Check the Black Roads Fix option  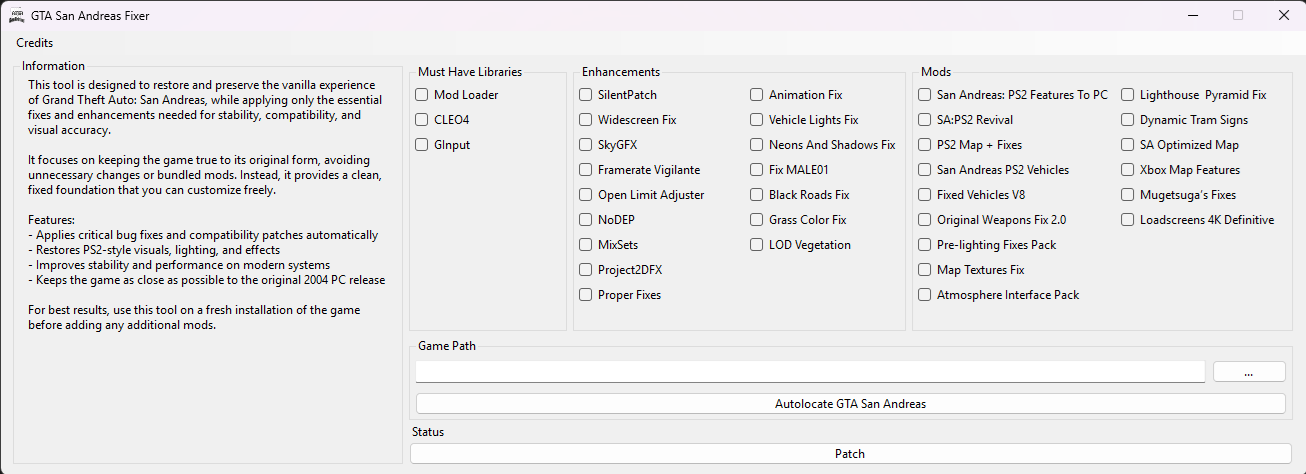tap(757, 195)
